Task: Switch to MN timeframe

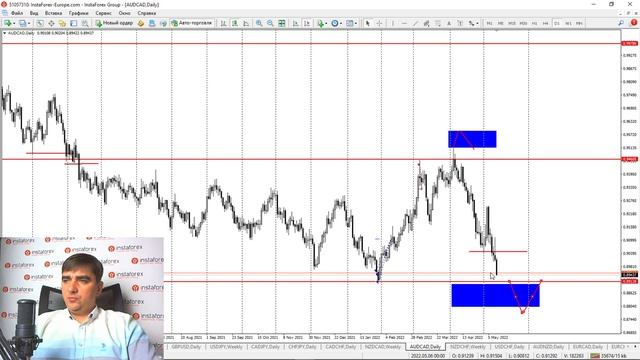Action: (x=579, y=23)
